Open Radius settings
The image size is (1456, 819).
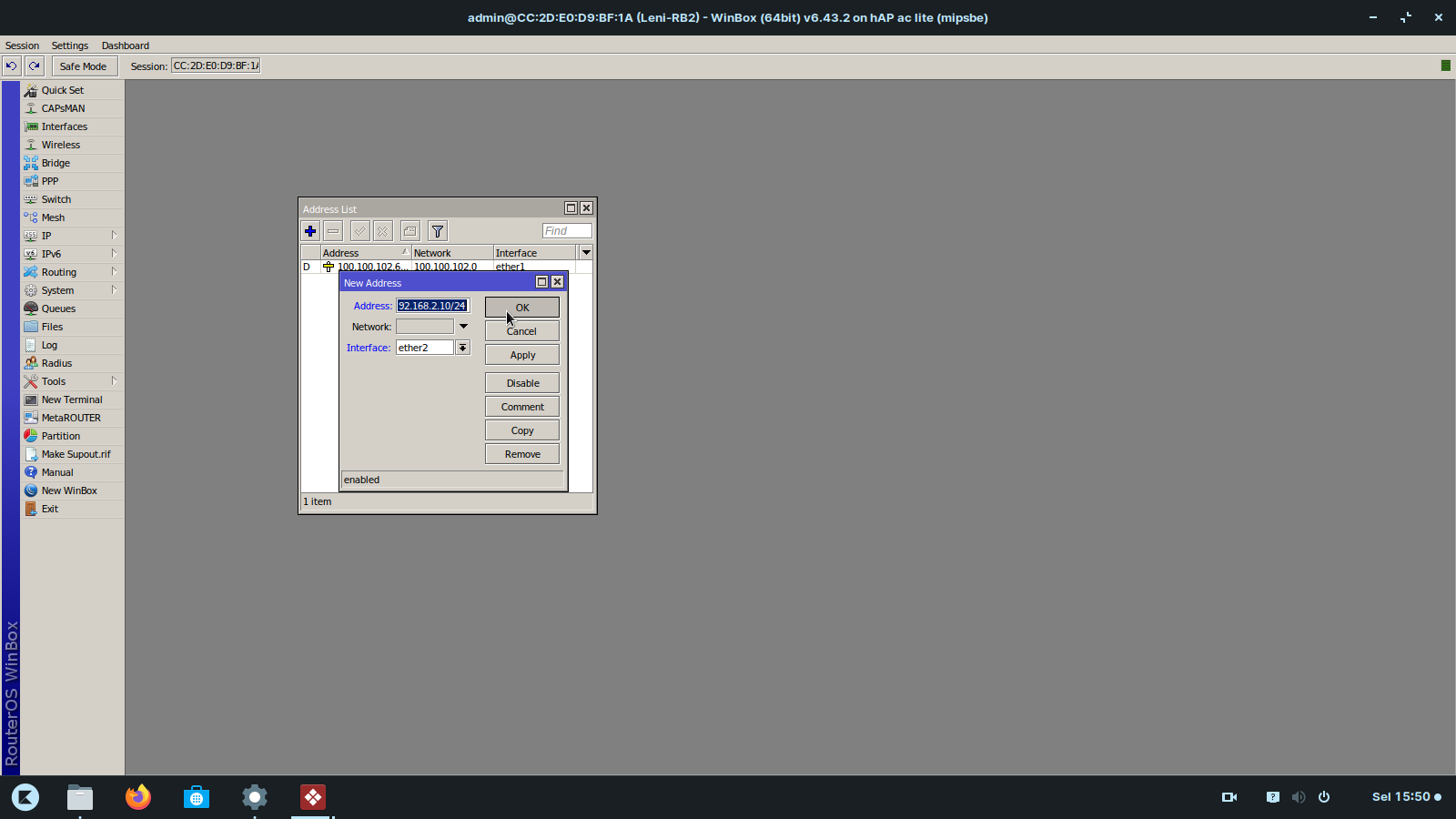tap(73, 363)
